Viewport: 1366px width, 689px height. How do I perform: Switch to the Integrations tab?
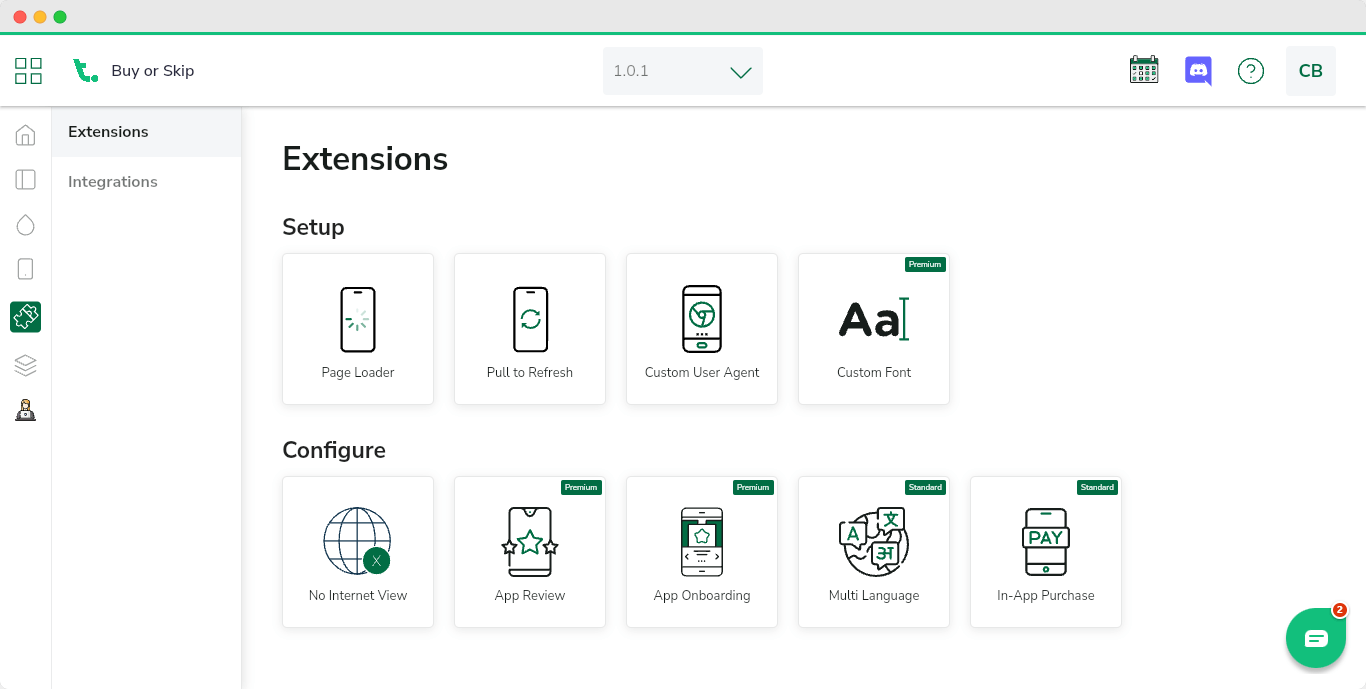pos(113,182)
